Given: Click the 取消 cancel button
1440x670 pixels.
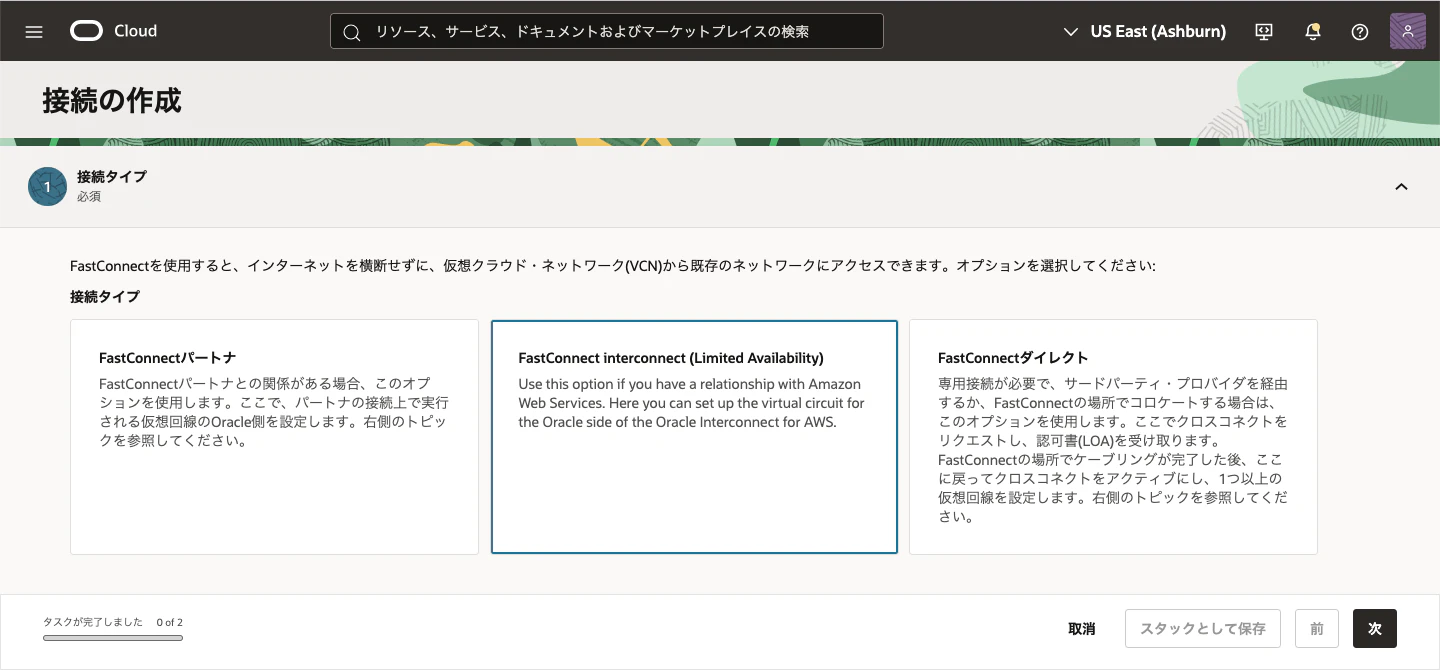Looking at the screenshot, I should tap(1081, 629).
